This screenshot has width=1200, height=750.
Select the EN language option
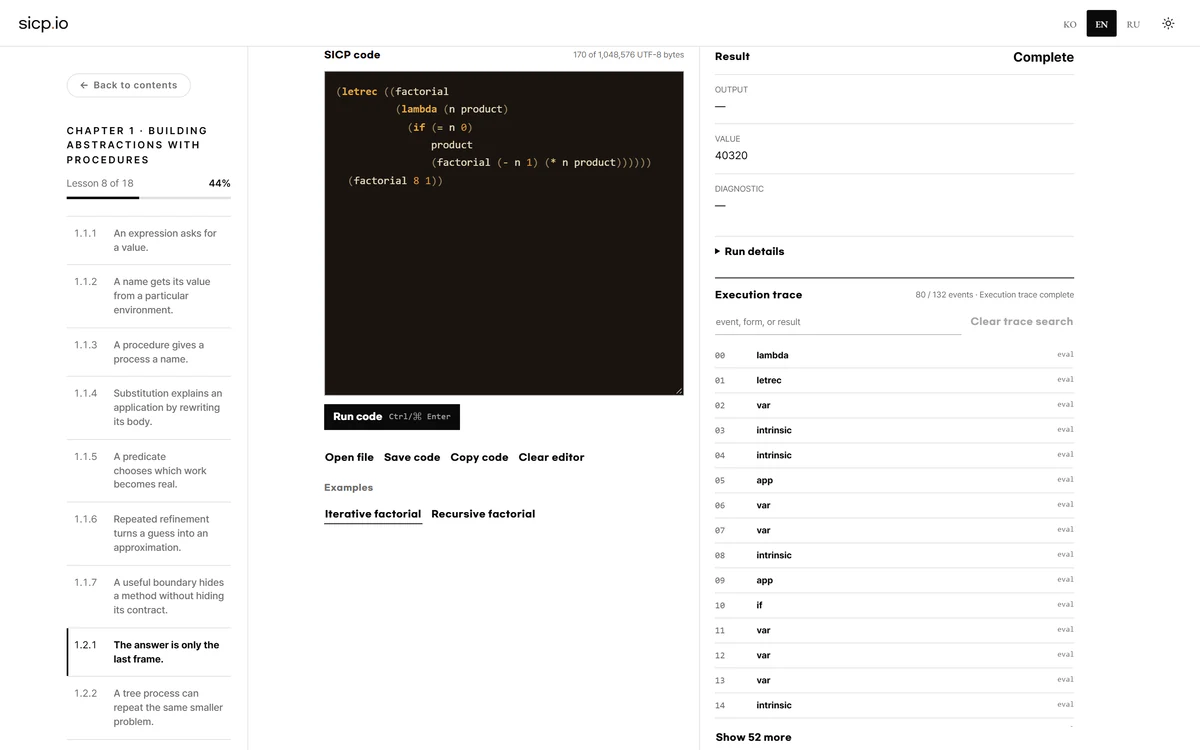point(1101,24)
